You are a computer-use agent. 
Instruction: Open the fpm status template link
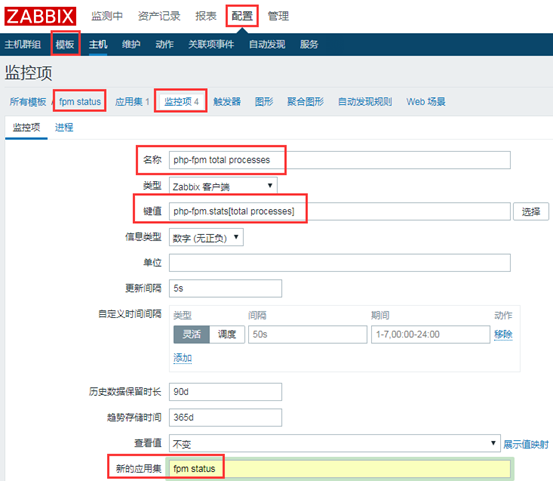80,102
